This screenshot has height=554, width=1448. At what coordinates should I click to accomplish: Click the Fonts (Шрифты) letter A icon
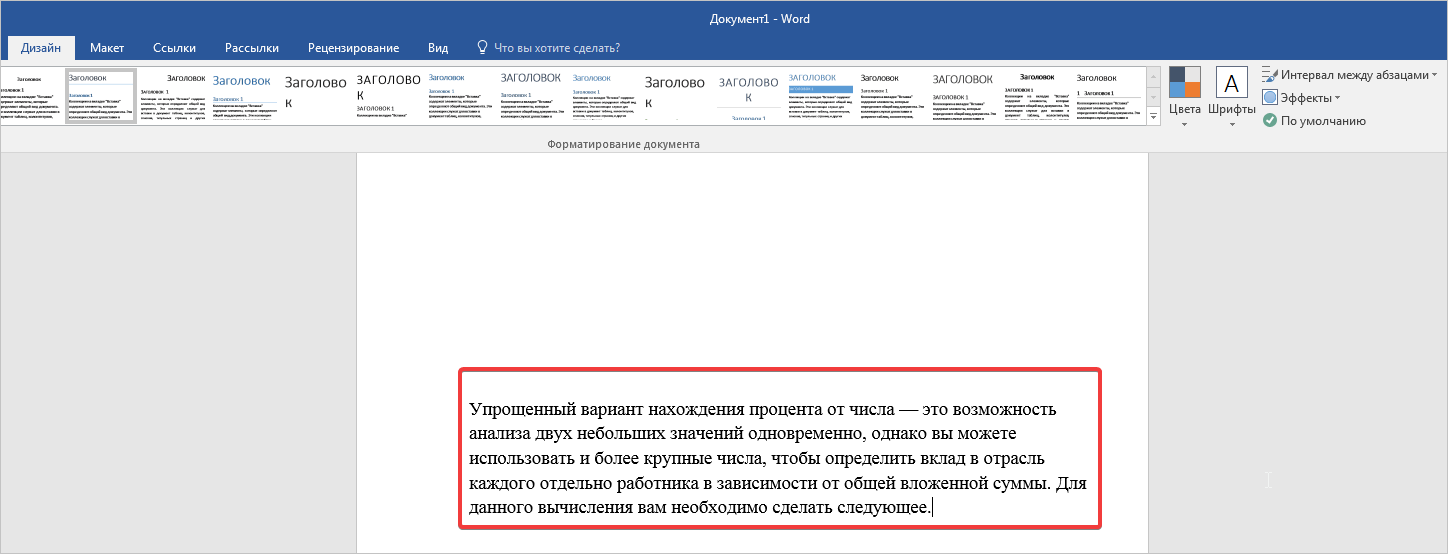(1231, 83)
